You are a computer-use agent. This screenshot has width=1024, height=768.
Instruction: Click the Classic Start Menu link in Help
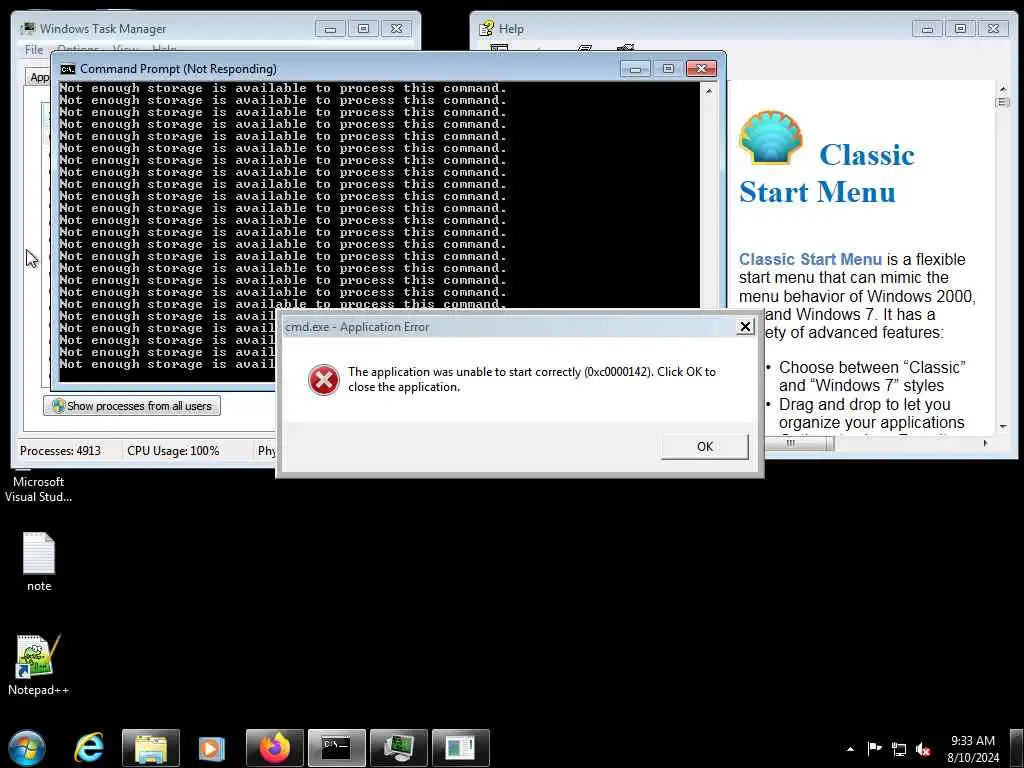tap(810, 259)
